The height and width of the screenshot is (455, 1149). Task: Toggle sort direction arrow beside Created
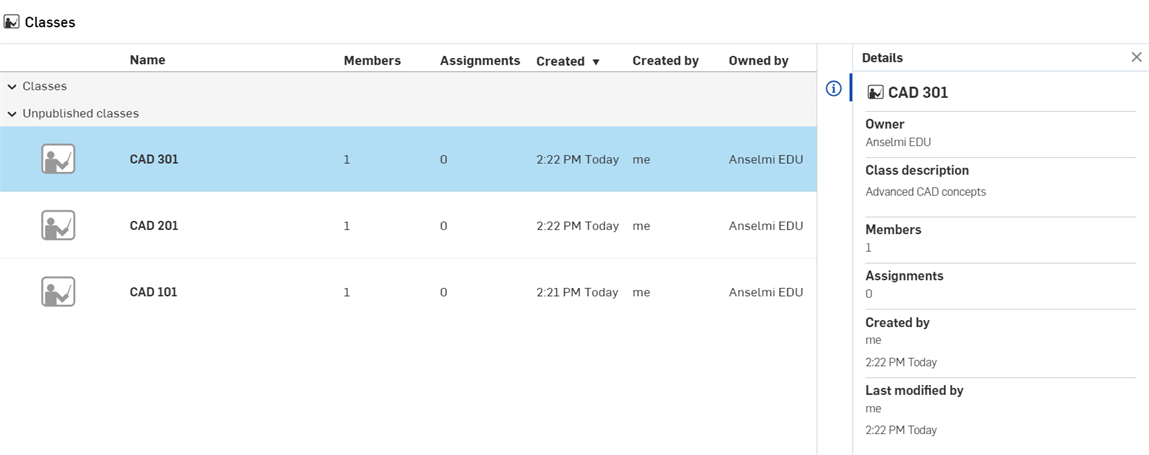(596, 62)
